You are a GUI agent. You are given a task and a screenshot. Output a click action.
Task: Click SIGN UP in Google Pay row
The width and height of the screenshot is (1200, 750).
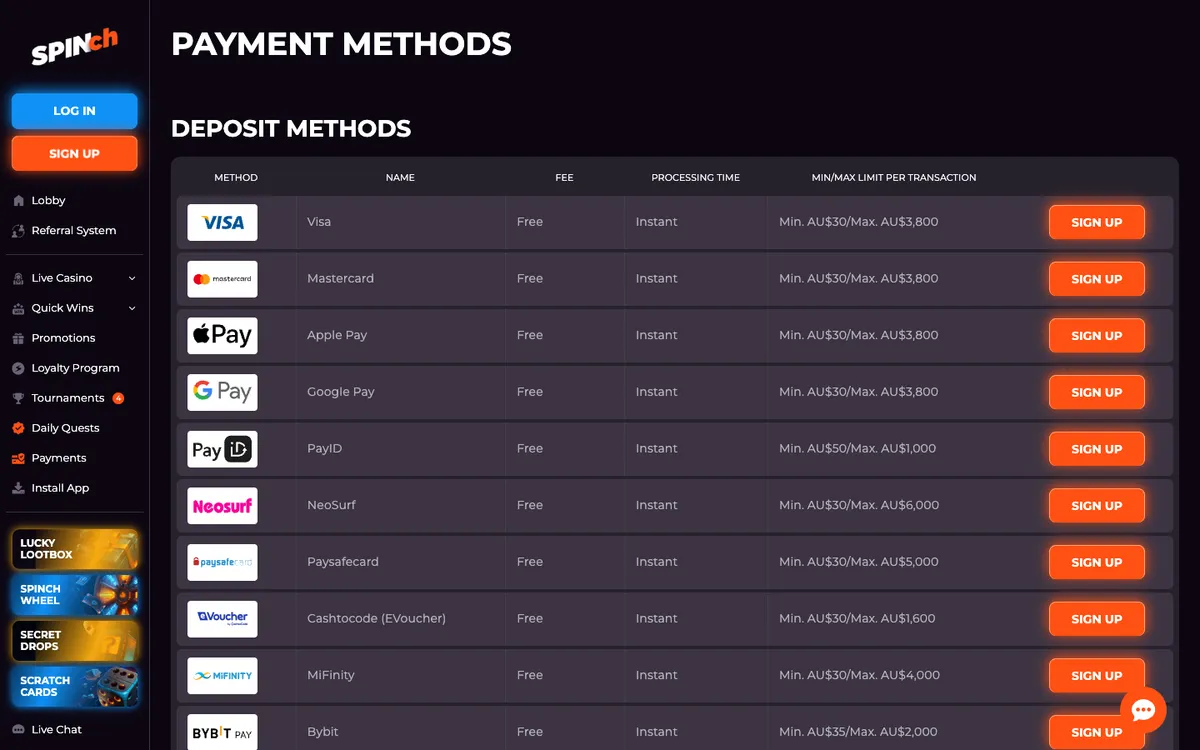tap(1097, 392)
